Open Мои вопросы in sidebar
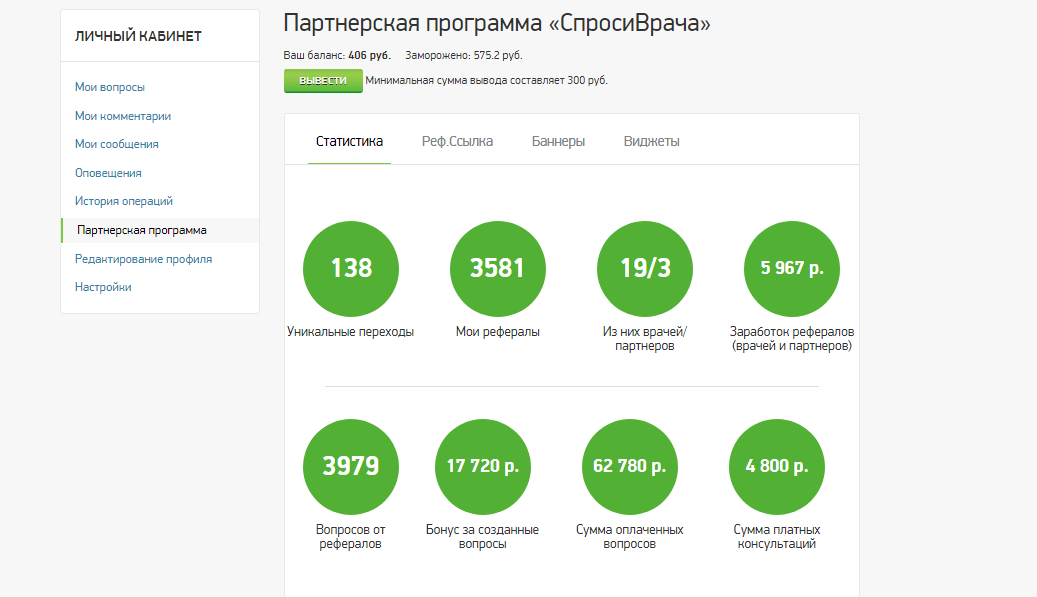 (110, 87)
